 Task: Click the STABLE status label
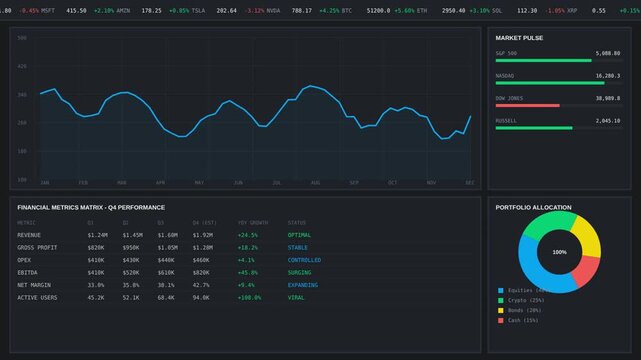pyautogui.click(x=297, y=248)
